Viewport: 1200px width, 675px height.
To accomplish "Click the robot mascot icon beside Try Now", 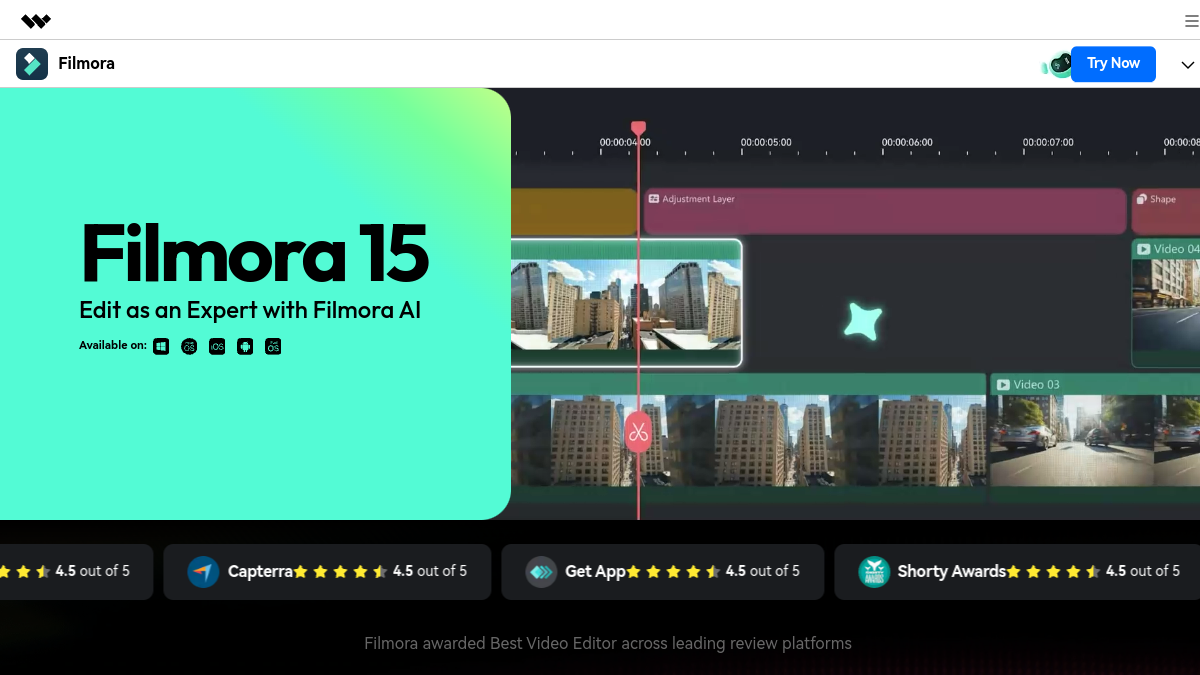I will 1058,65.
